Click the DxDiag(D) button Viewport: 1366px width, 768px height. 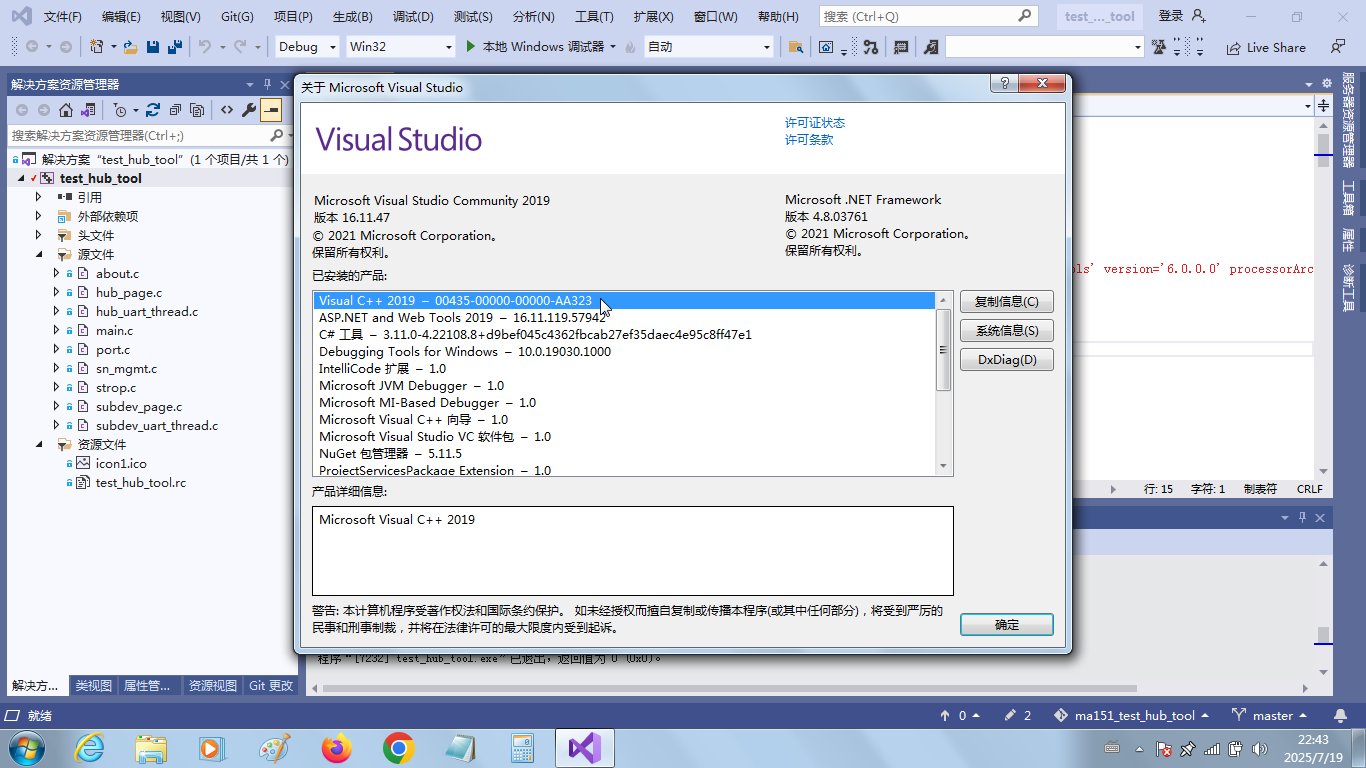click(x=1007, y=359)
